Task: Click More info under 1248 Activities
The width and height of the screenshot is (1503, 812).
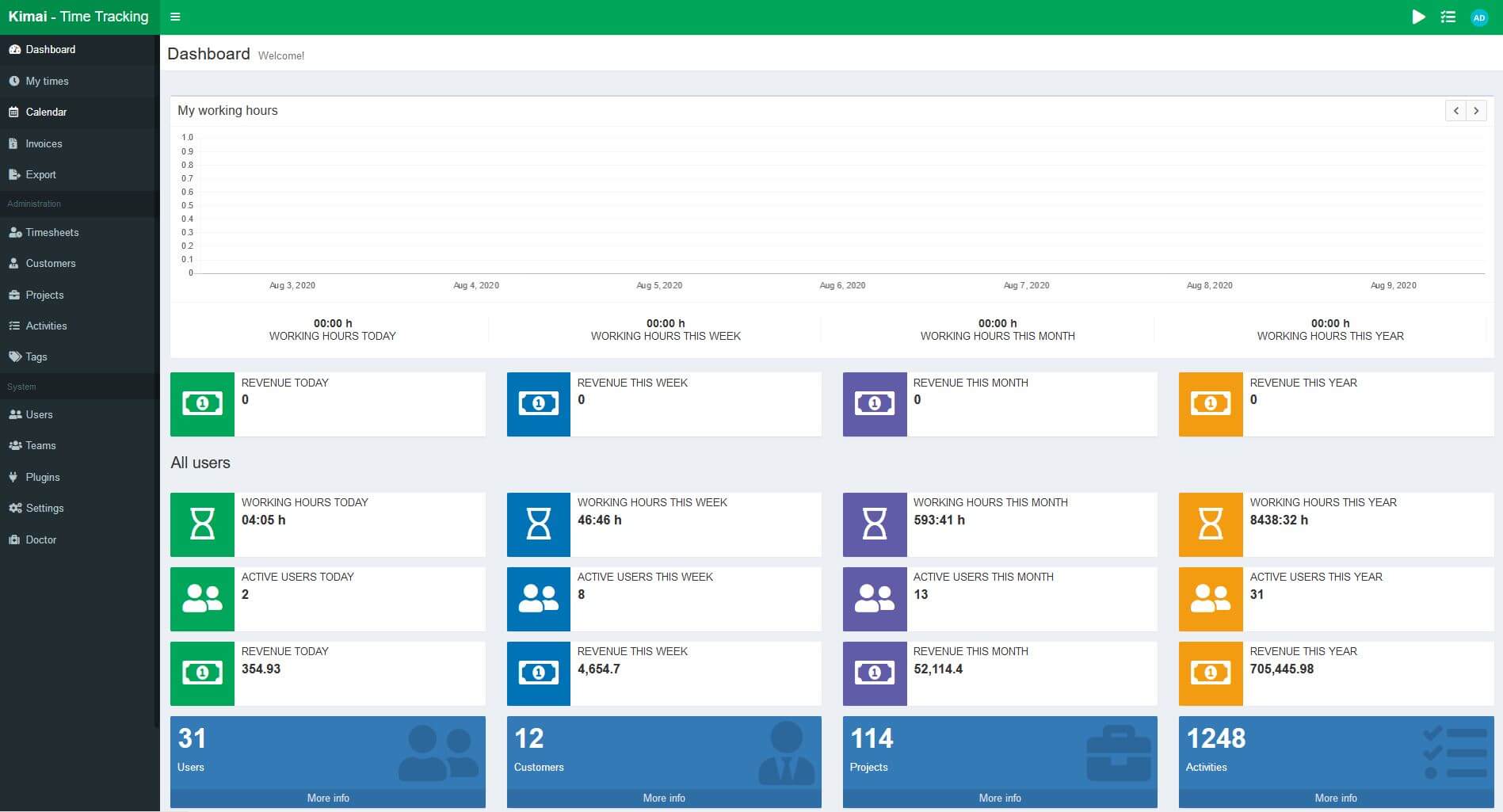Action: pyautogui.click(x=1336, y=798)
